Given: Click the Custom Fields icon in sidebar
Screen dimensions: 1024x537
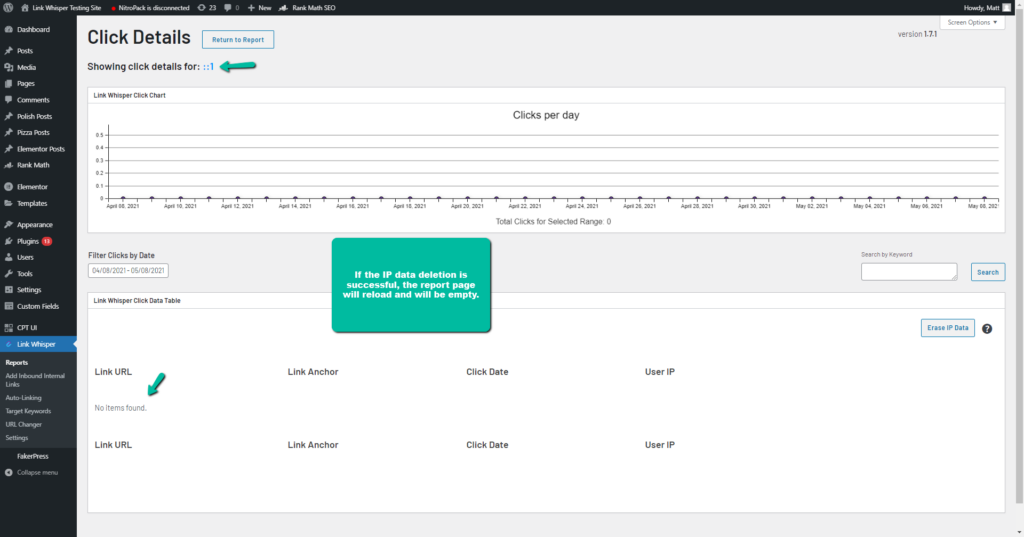Looking at the screenshot, I should [x=8, y=306].
